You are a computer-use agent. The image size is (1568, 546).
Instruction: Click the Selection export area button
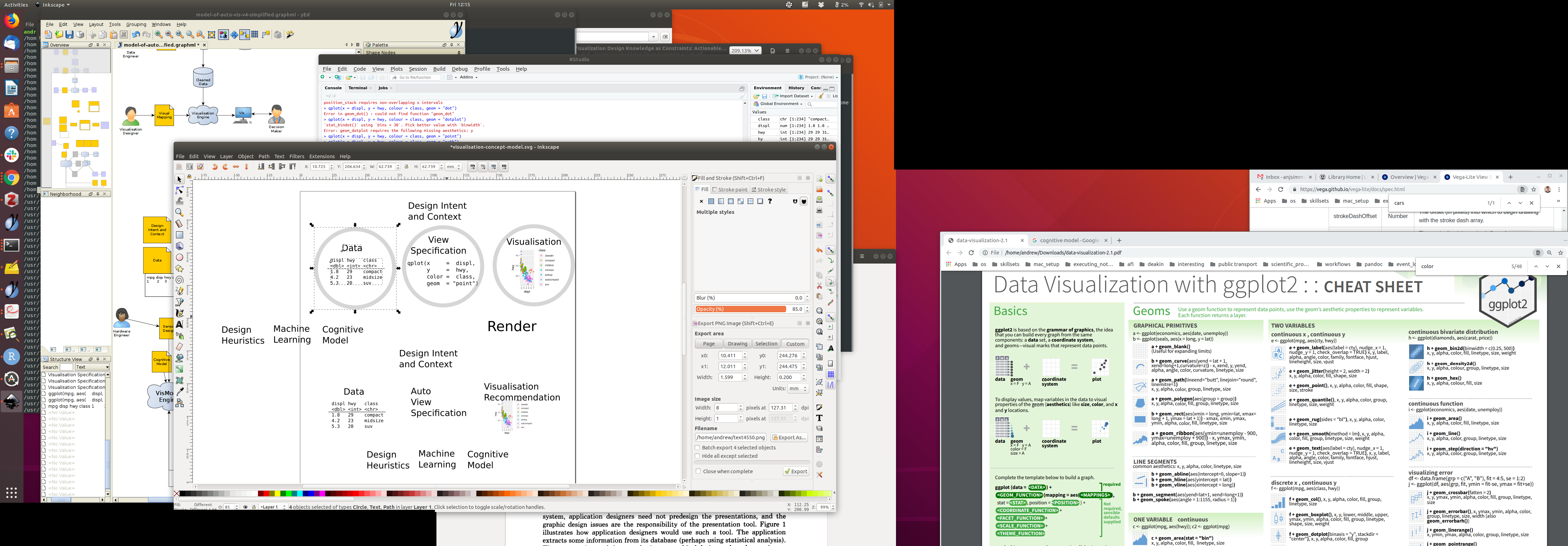(766, 344)
